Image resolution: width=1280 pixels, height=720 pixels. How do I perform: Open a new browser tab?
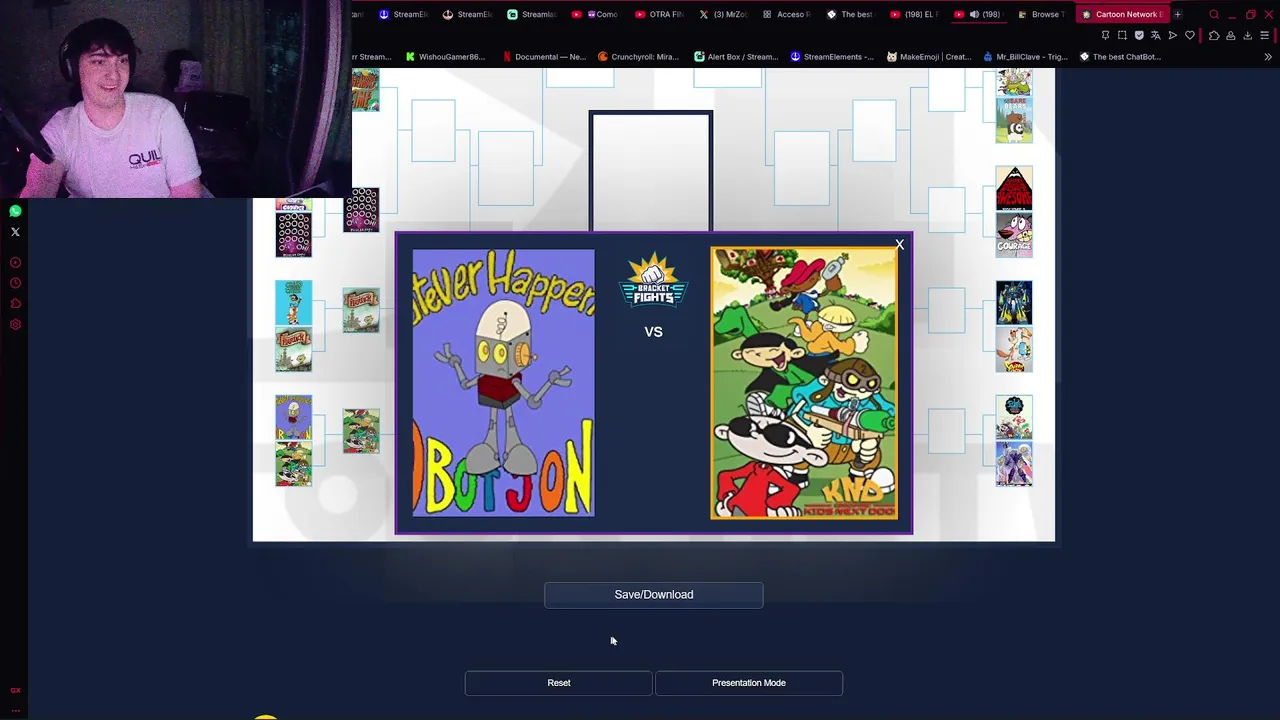pyautogui.click(x=1177, y=14)
